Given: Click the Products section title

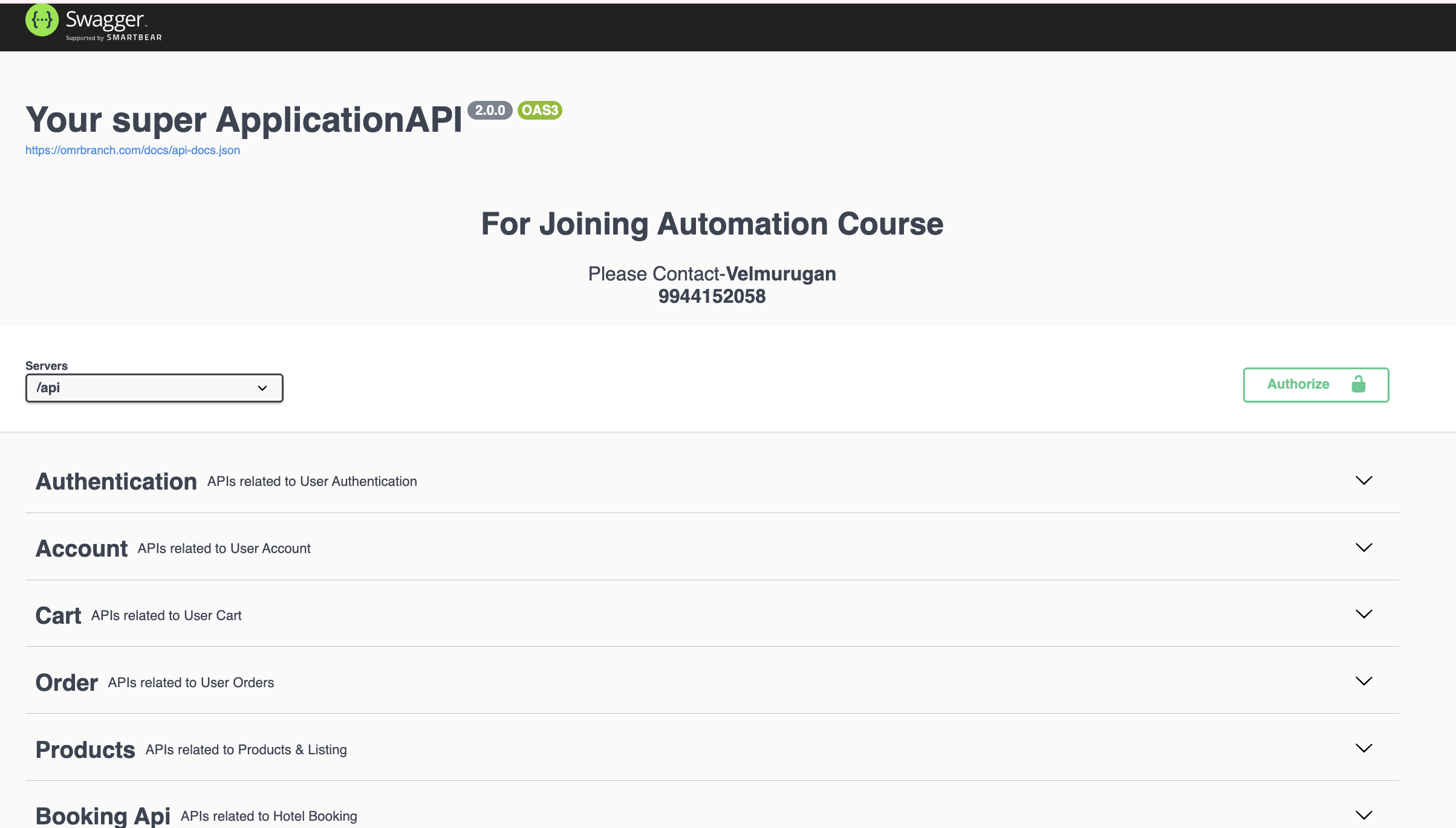Looking at the screenshot, I should click(85, 749).
